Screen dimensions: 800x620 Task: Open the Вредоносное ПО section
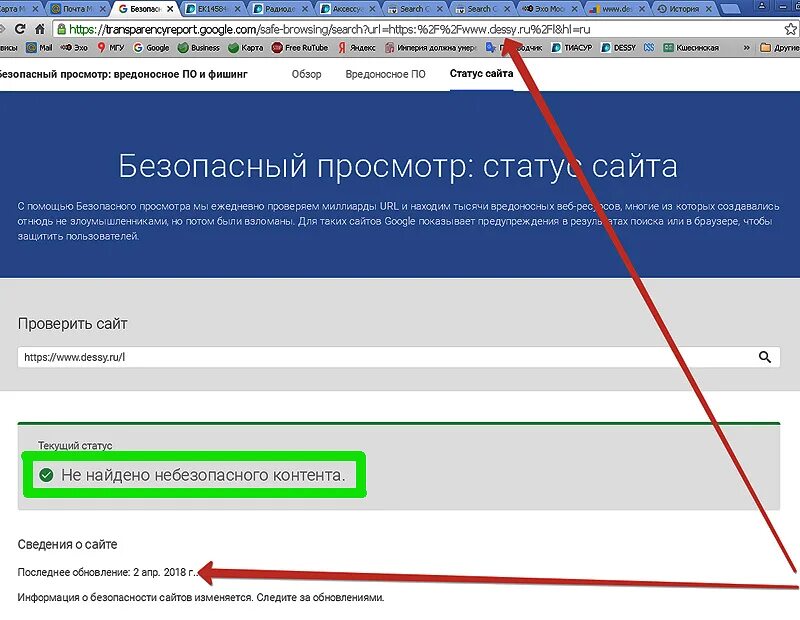[385, 75]
